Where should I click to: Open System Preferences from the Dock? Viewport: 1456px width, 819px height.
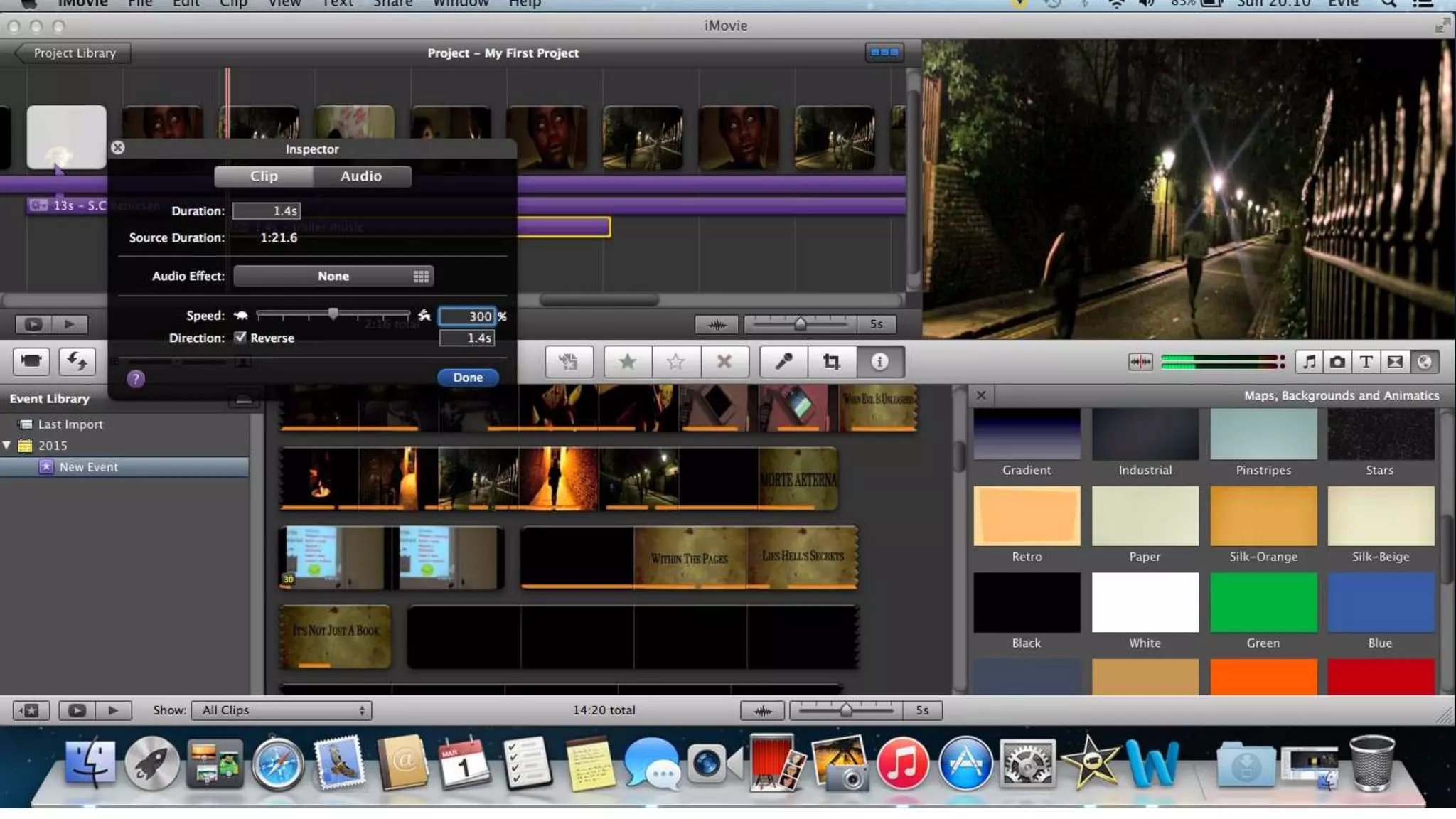coord(1027,764)
